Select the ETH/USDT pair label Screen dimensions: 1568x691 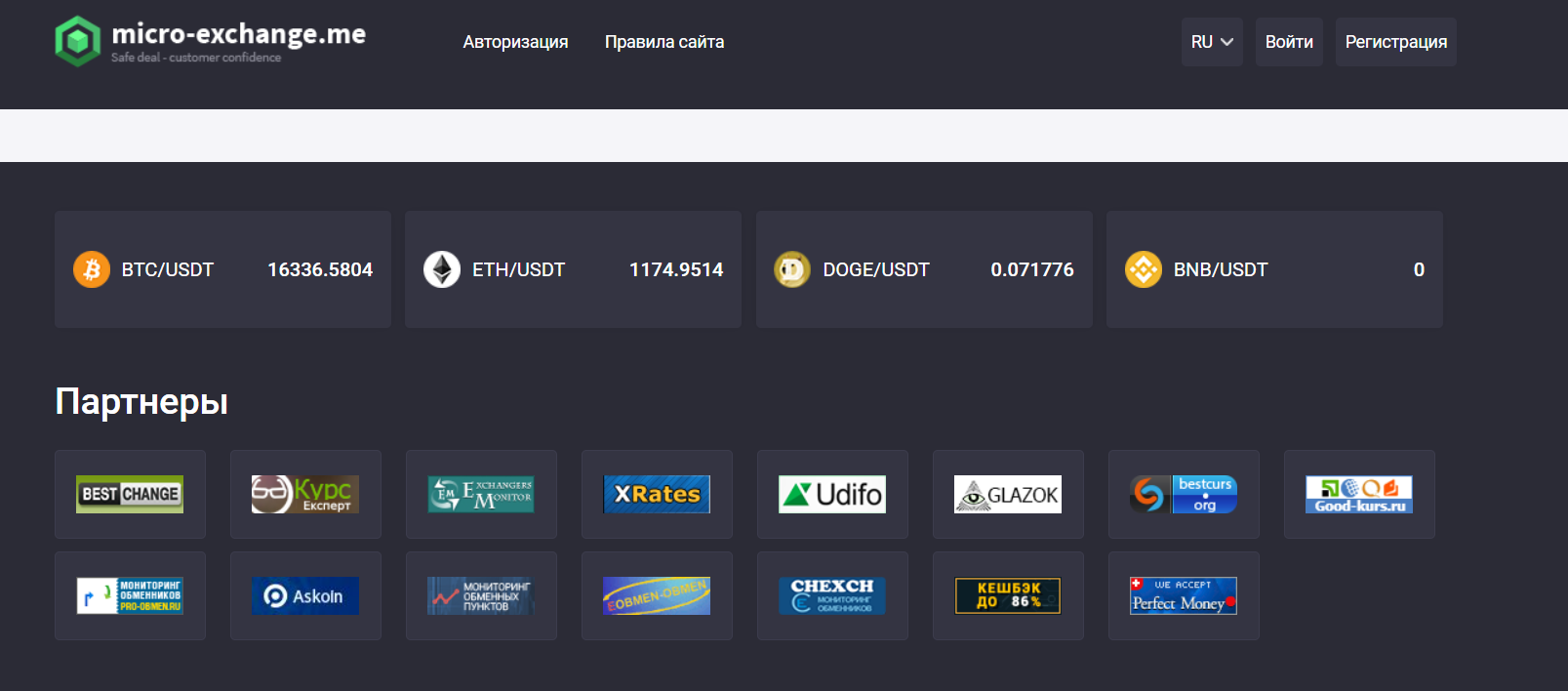click(518, 269)
